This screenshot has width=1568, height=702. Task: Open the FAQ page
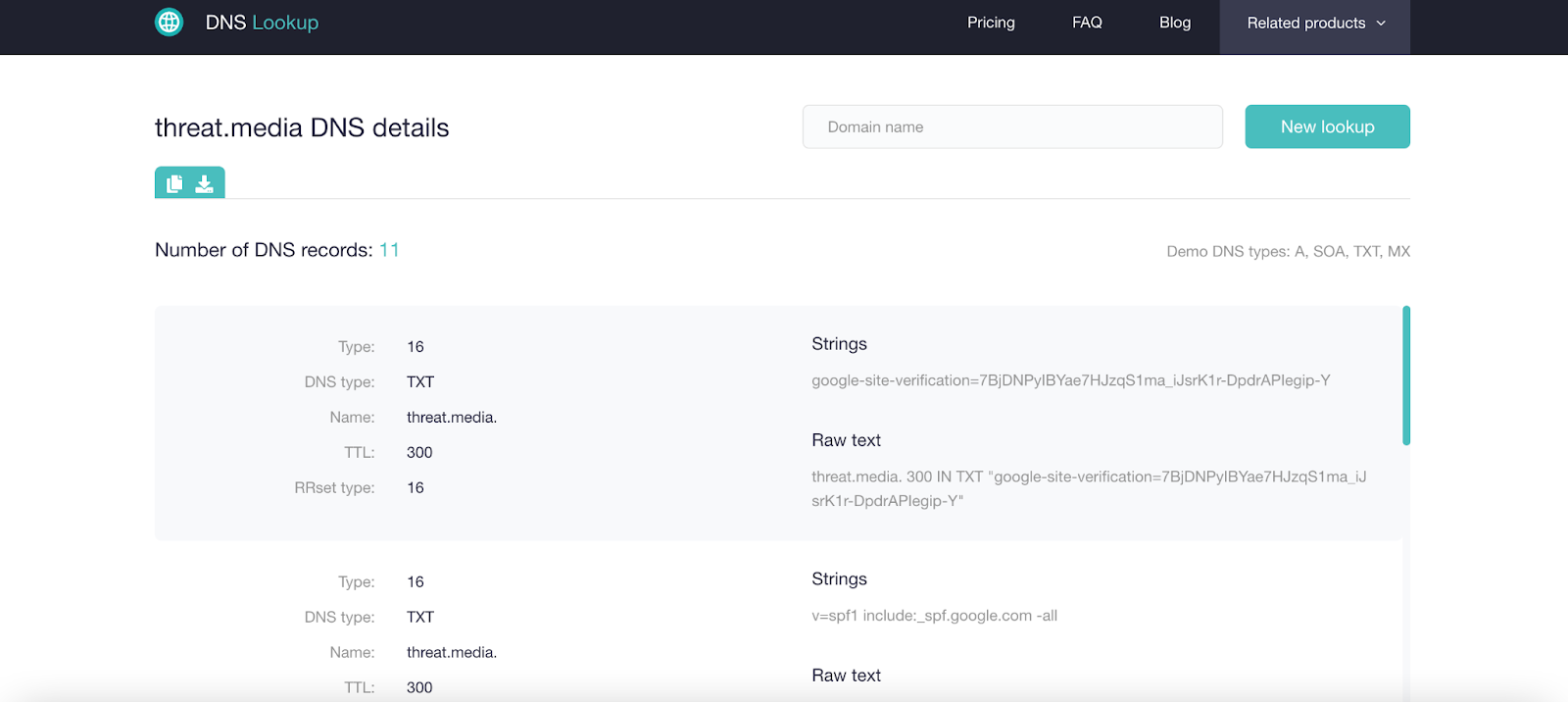pyautogui.click(x=1087, y=23)
